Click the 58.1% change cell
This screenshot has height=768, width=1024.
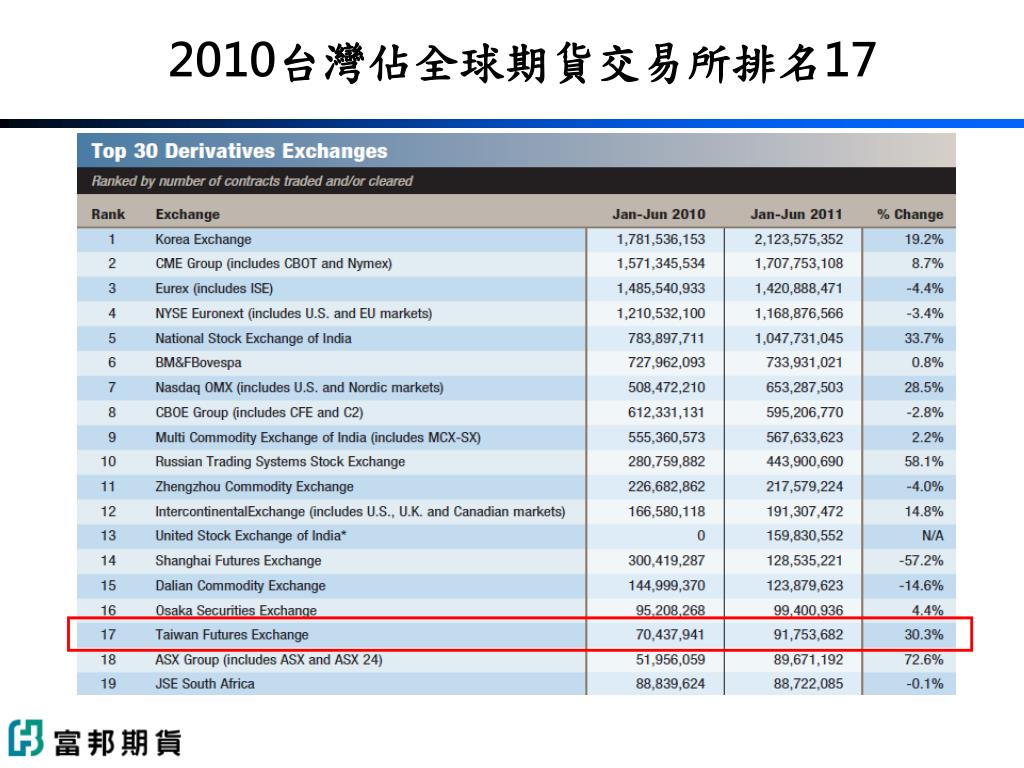pos(923,462)
